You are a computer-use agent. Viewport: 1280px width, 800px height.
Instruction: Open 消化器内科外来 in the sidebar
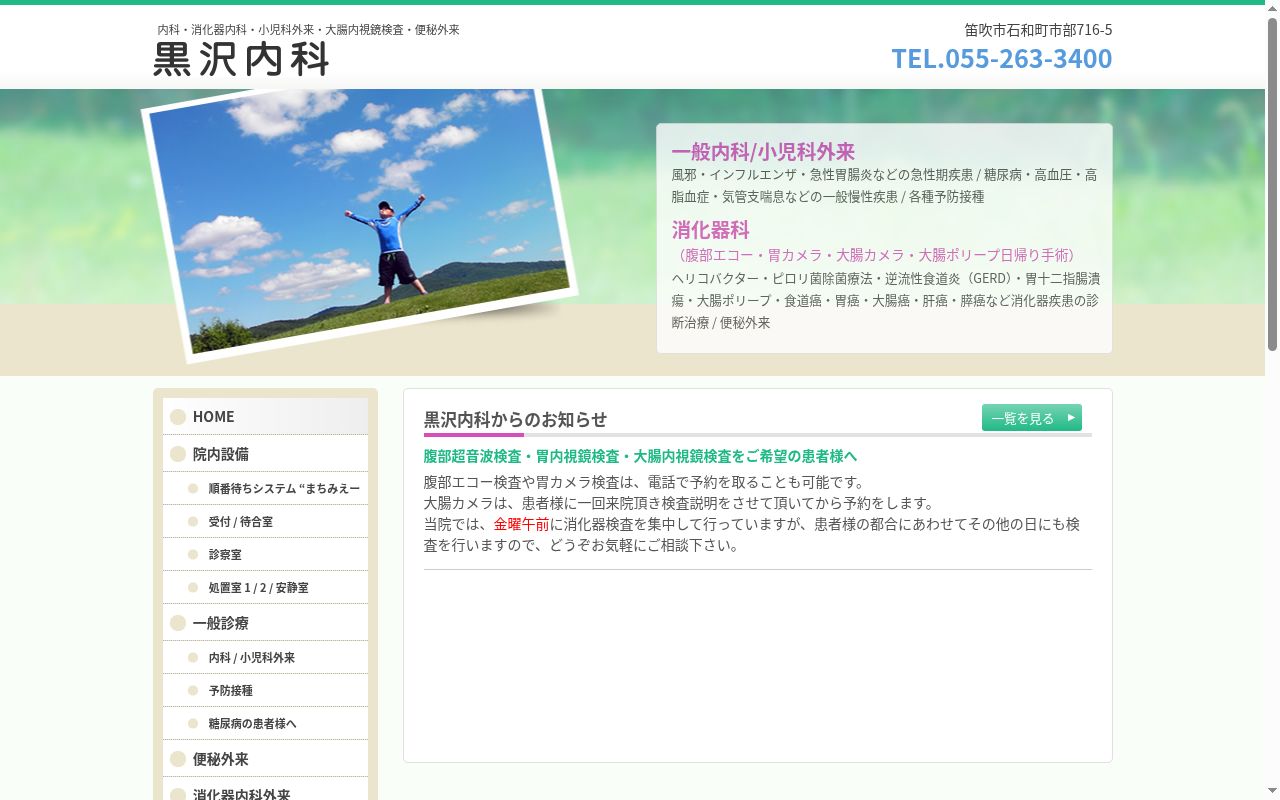pyautogui.click(x=265, y=790)
